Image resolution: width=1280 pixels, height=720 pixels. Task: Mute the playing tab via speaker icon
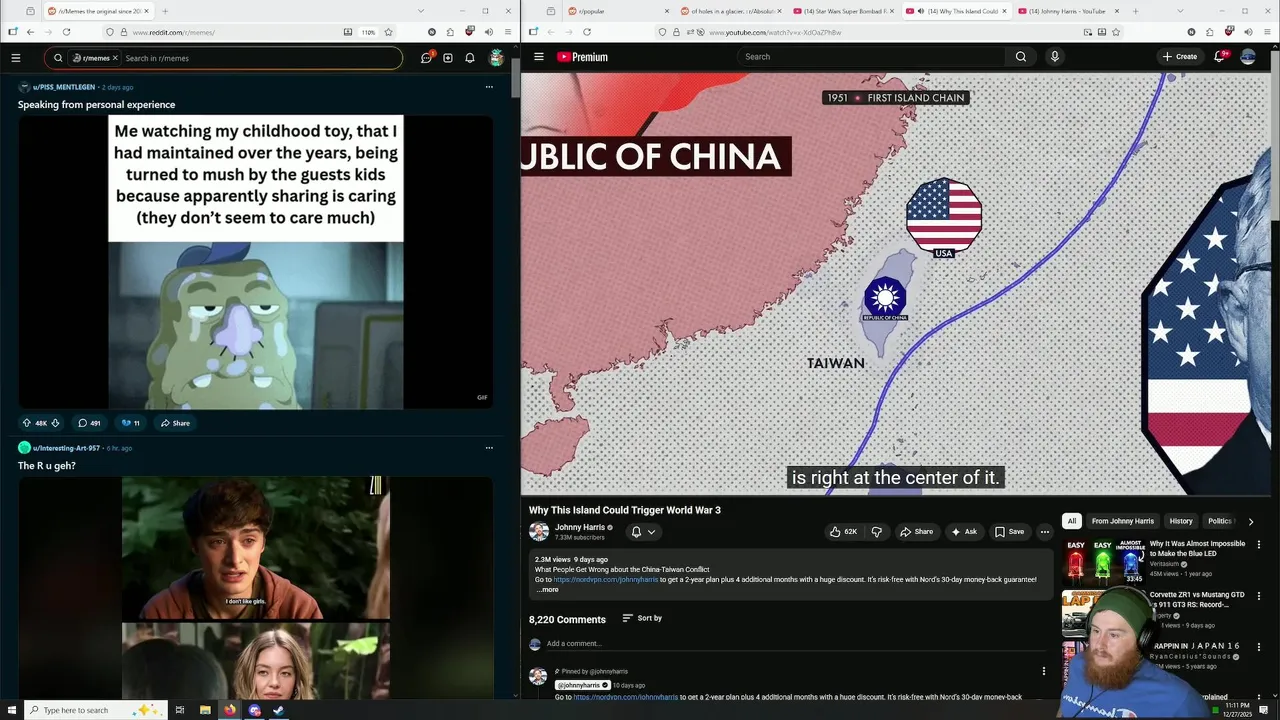[921, 11]
